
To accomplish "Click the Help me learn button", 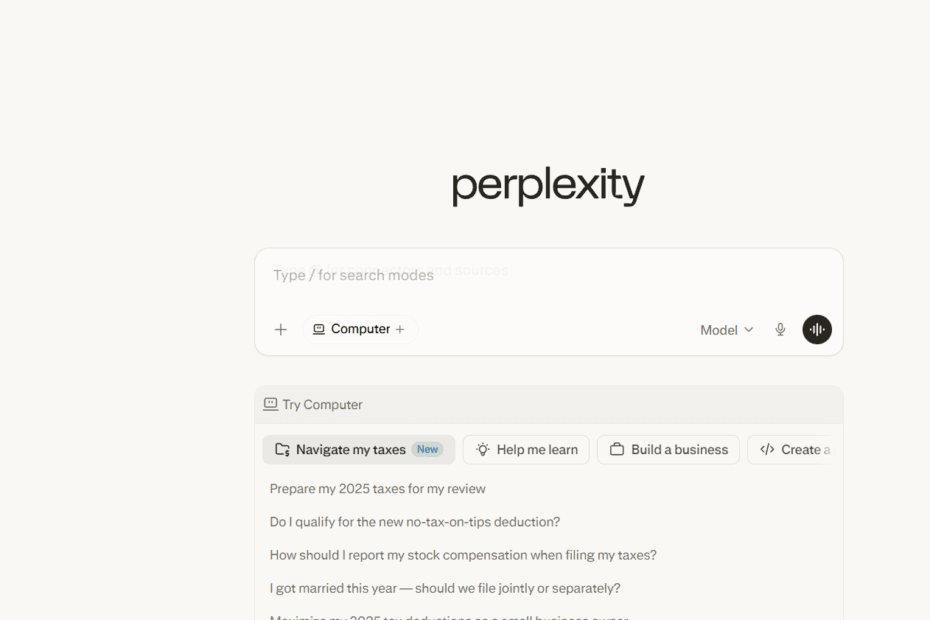I will coord(526,449).
